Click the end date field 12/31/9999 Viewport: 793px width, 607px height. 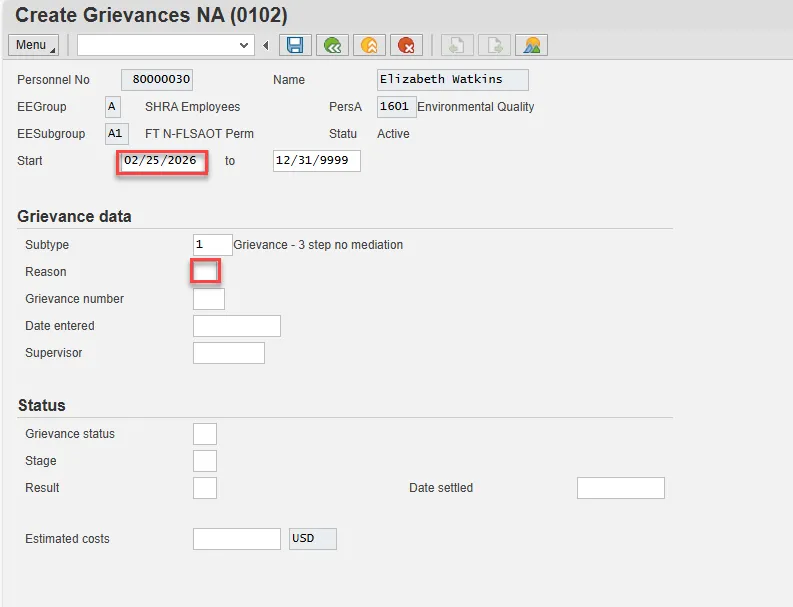click(316, 161)
